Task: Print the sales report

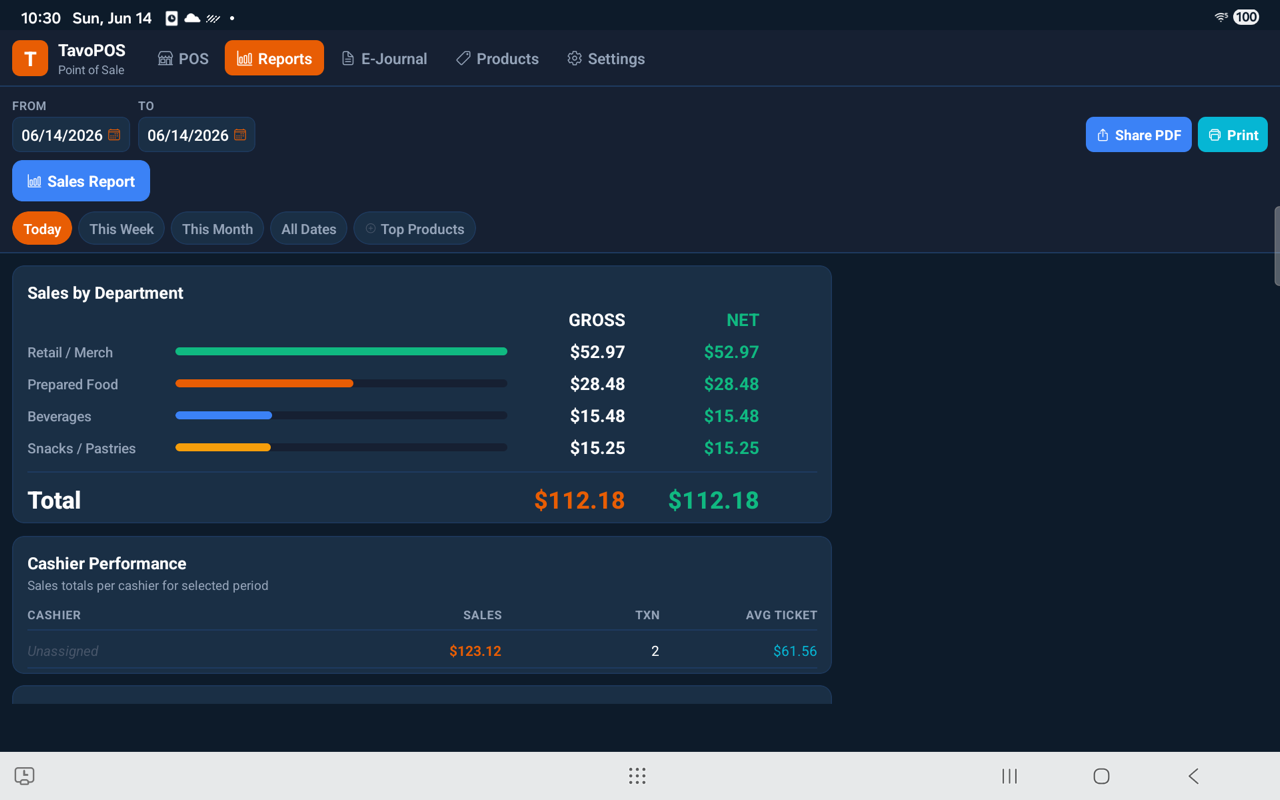Action: (1233, 135)
